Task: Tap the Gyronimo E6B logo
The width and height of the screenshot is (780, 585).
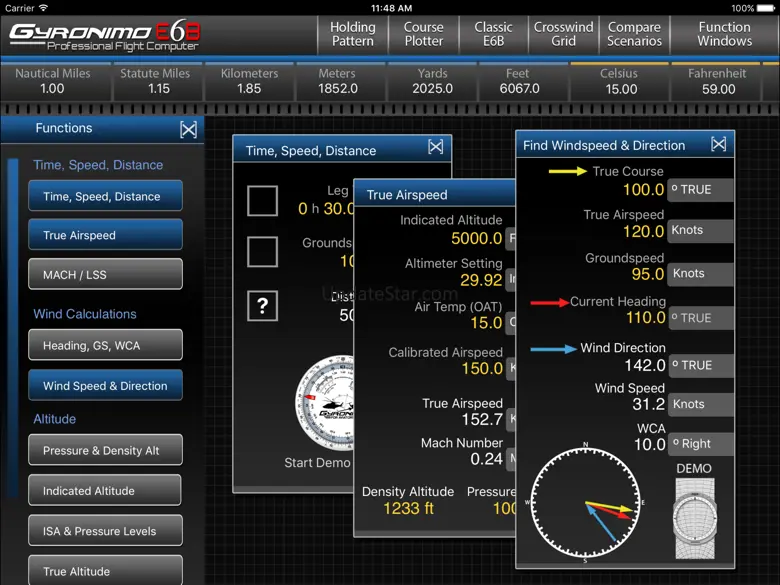Action: (104, 36)
